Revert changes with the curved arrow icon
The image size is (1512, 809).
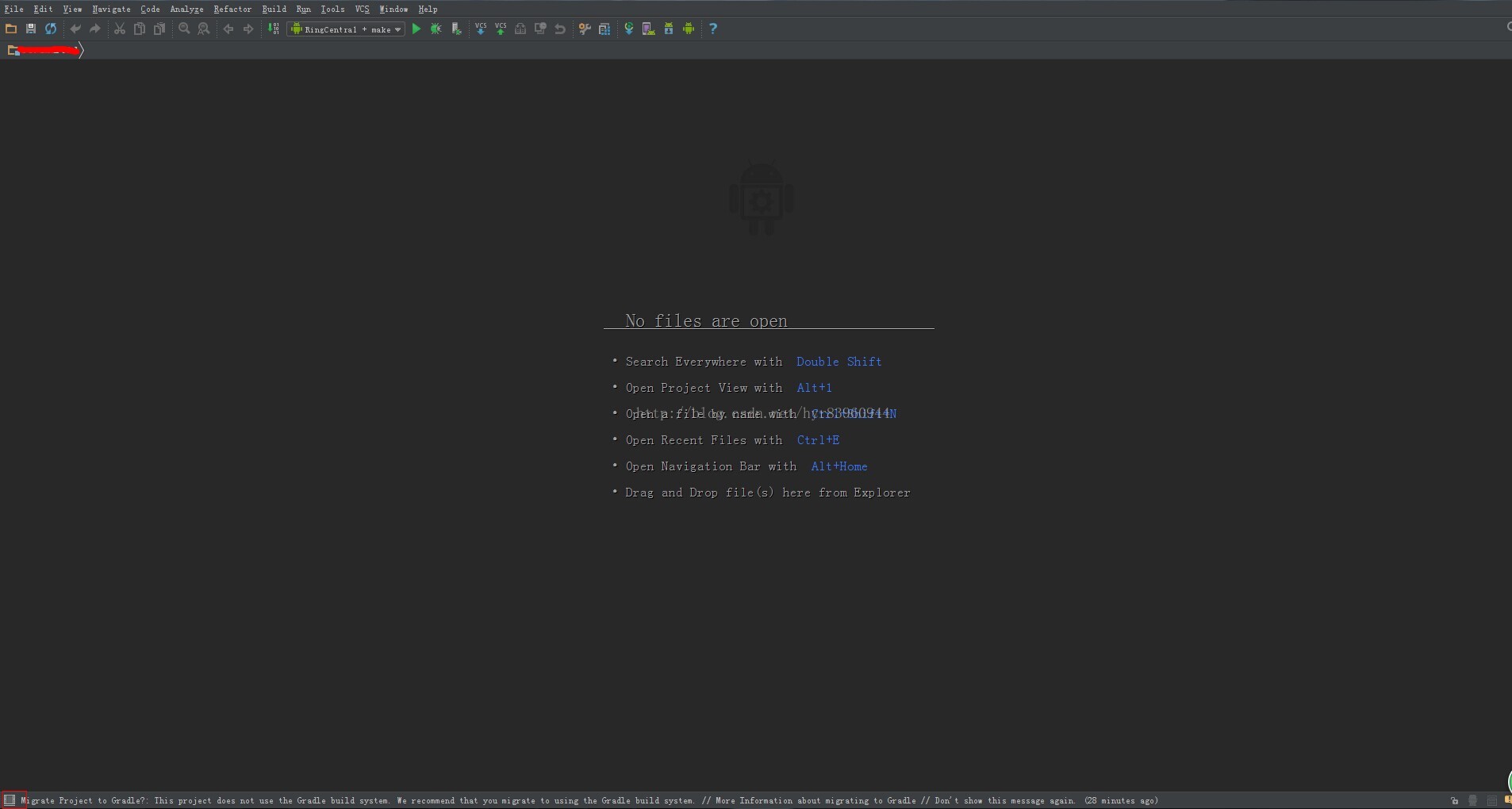pos(560,29)
